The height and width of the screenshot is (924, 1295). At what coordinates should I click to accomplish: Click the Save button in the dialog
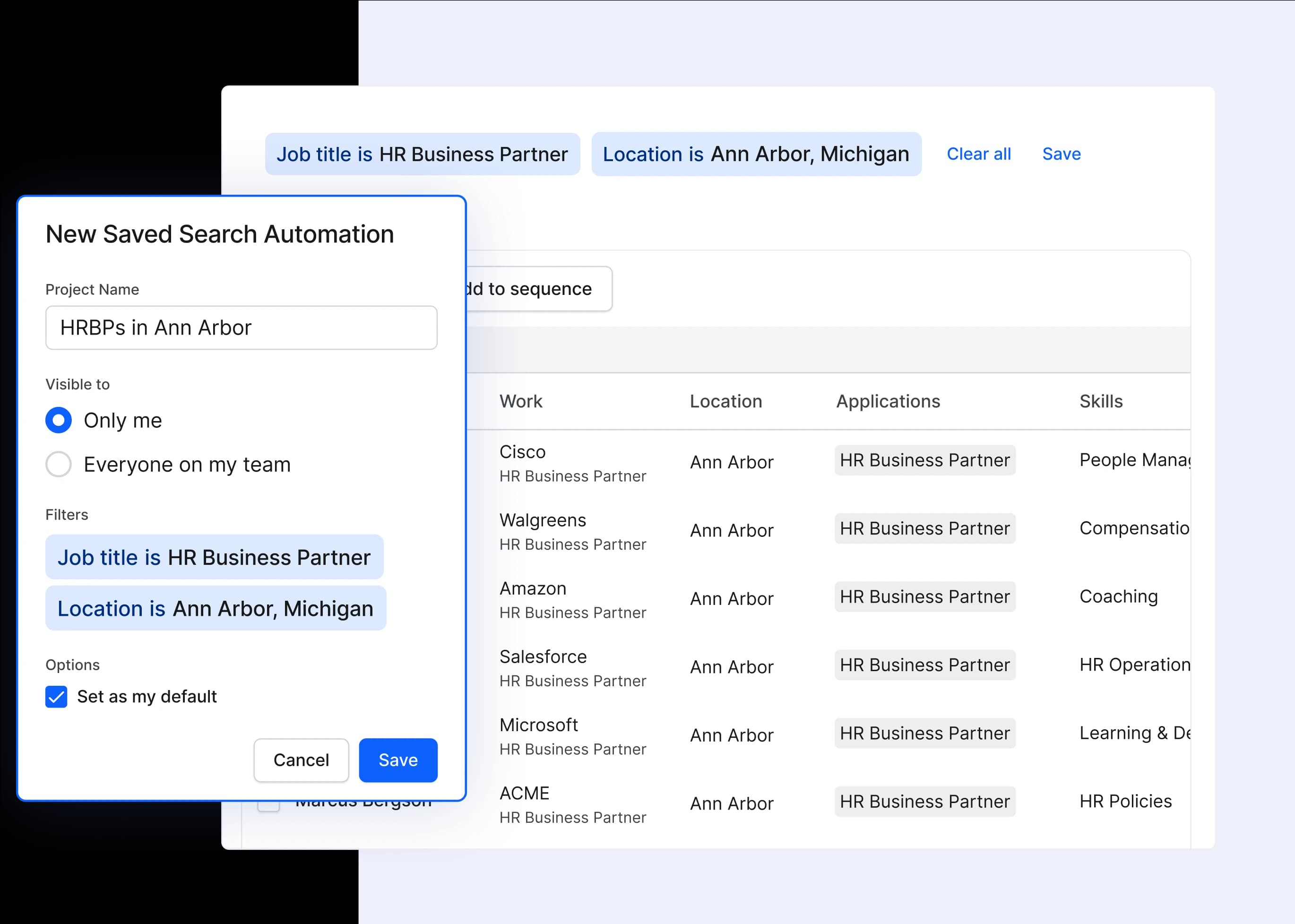pyautogui.click(x=398, y=760)
